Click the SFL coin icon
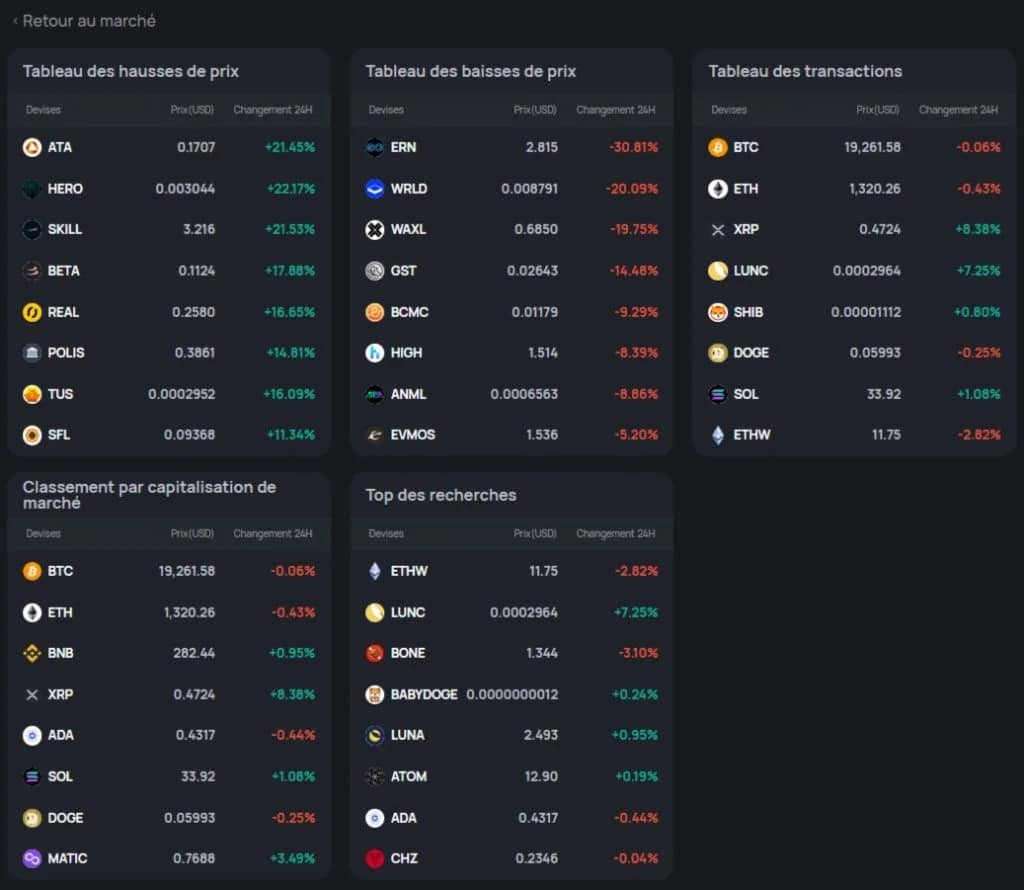Viewport: 1024px width, 890px height. coord(32,435)
